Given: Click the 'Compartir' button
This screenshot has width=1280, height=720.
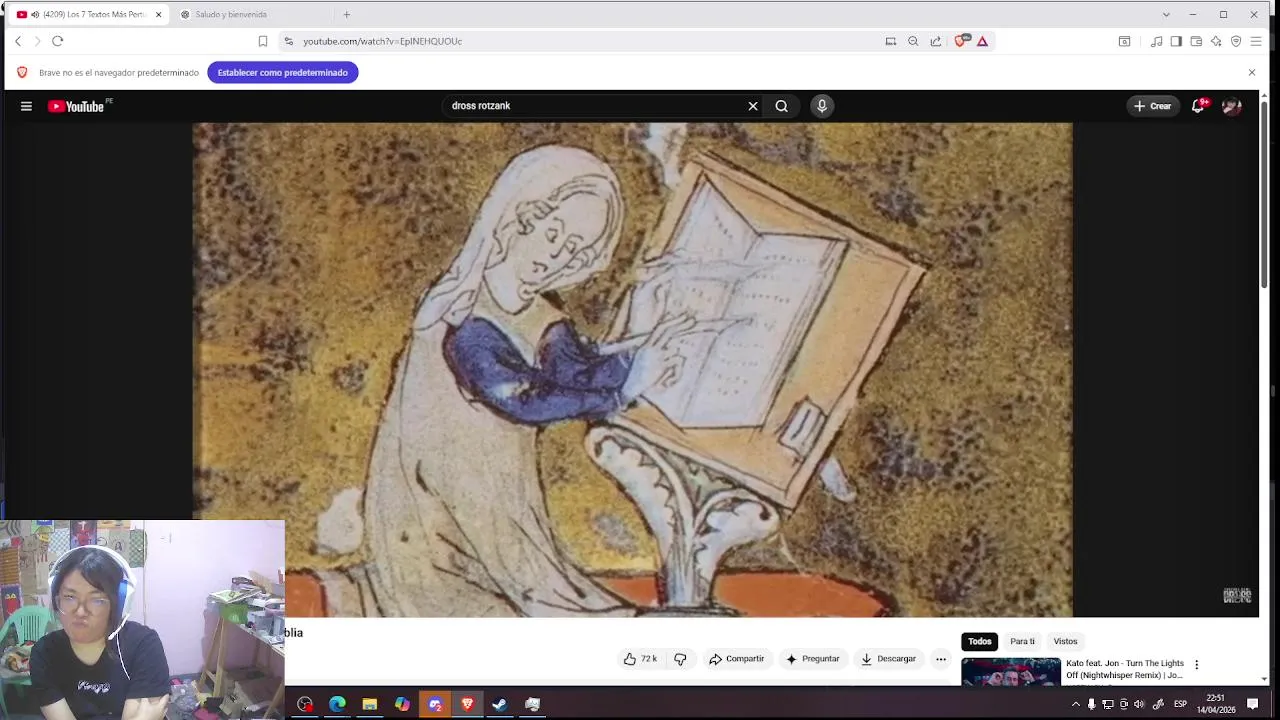Looking at the screenshot, I should point(736,659).
